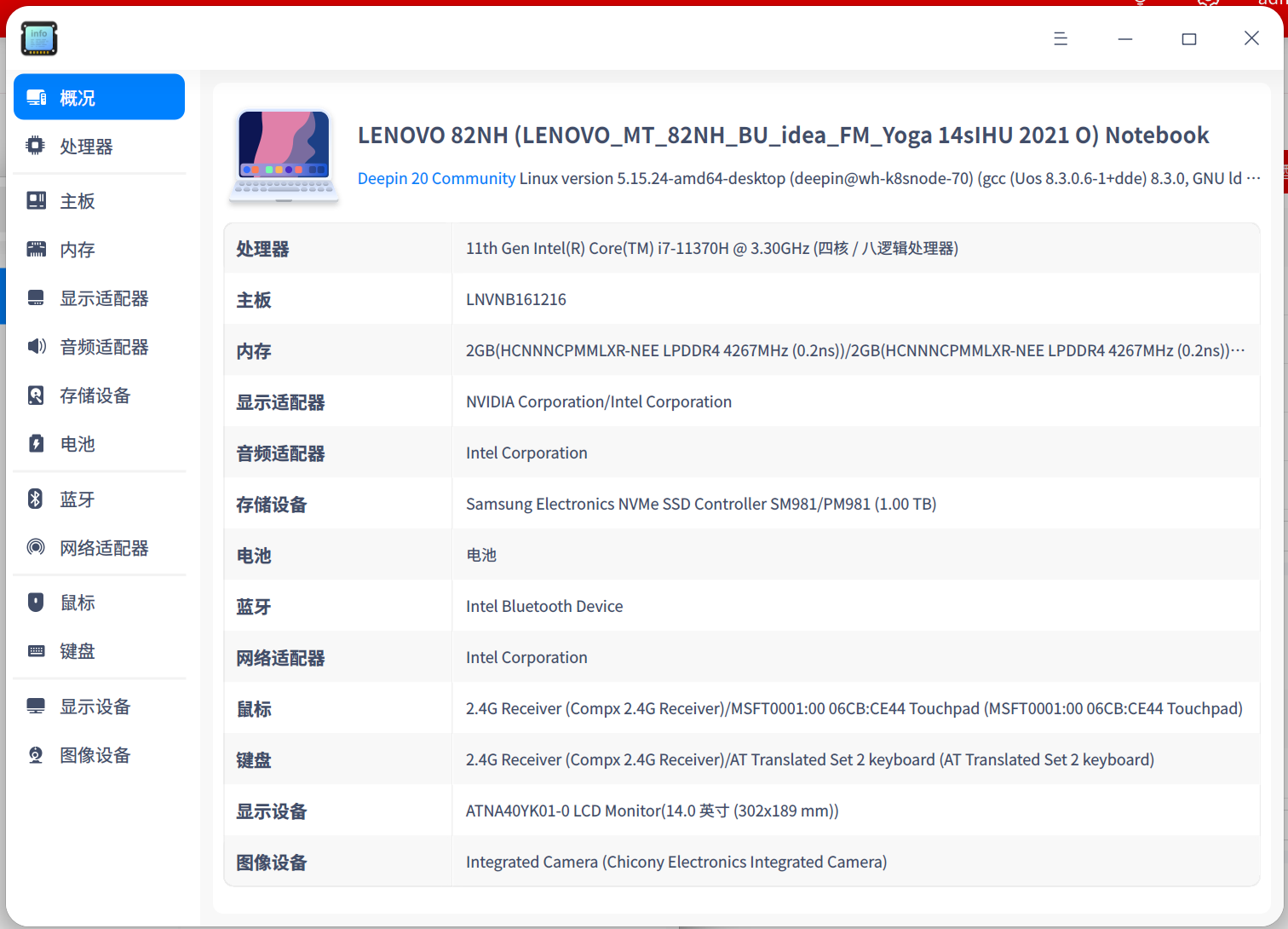Screen dimensions: 1288x929
Task: Open the Deepin 20 Community link
Action: pyautogui.click(x=436, y=178)
